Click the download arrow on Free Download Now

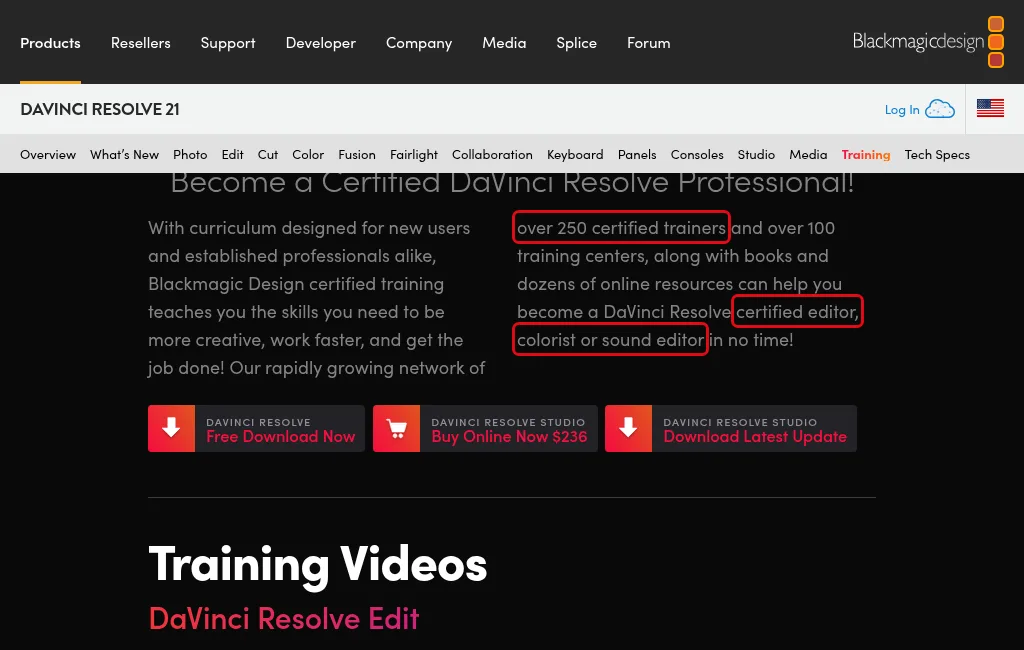click(172, 429)
